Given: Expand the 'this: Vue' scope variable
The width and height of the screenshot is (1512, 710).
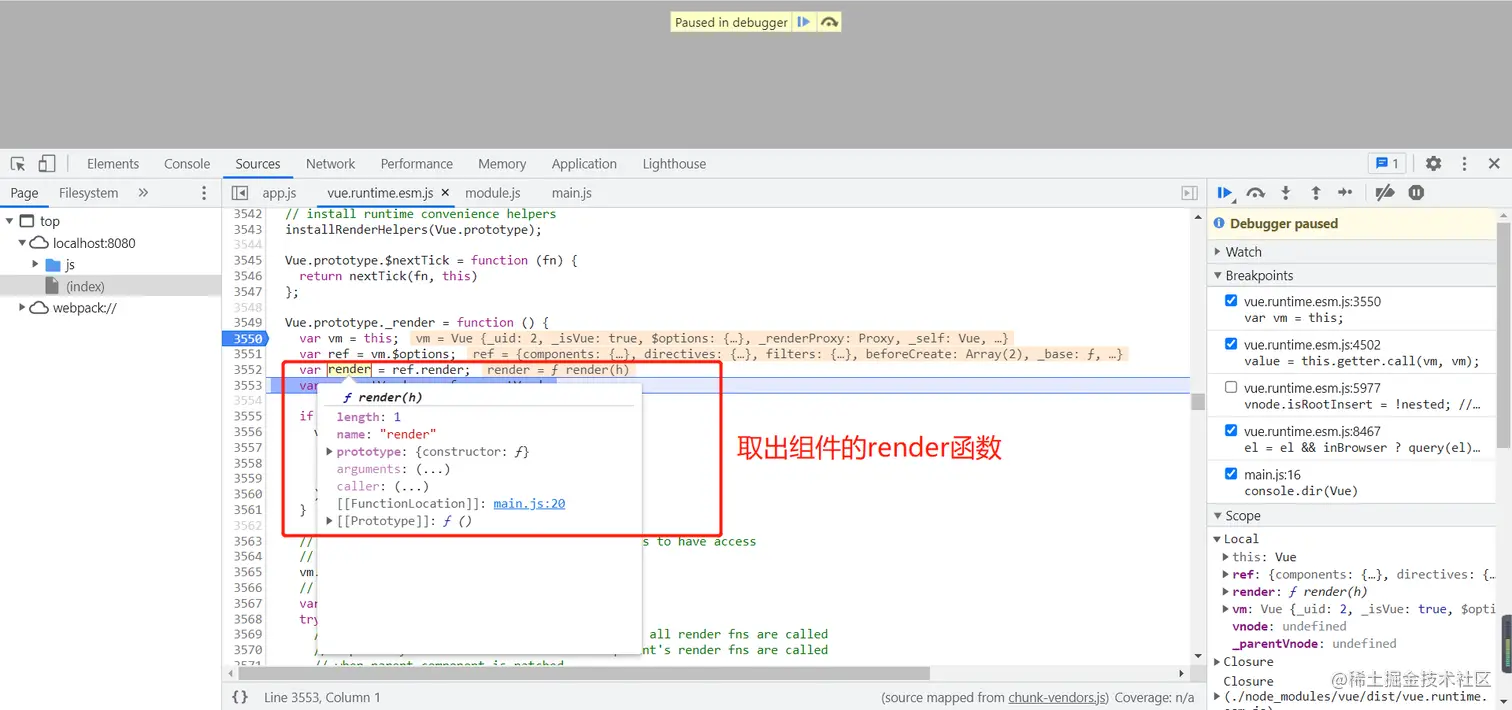Looking at the screenshot, I should [1226, 557].
